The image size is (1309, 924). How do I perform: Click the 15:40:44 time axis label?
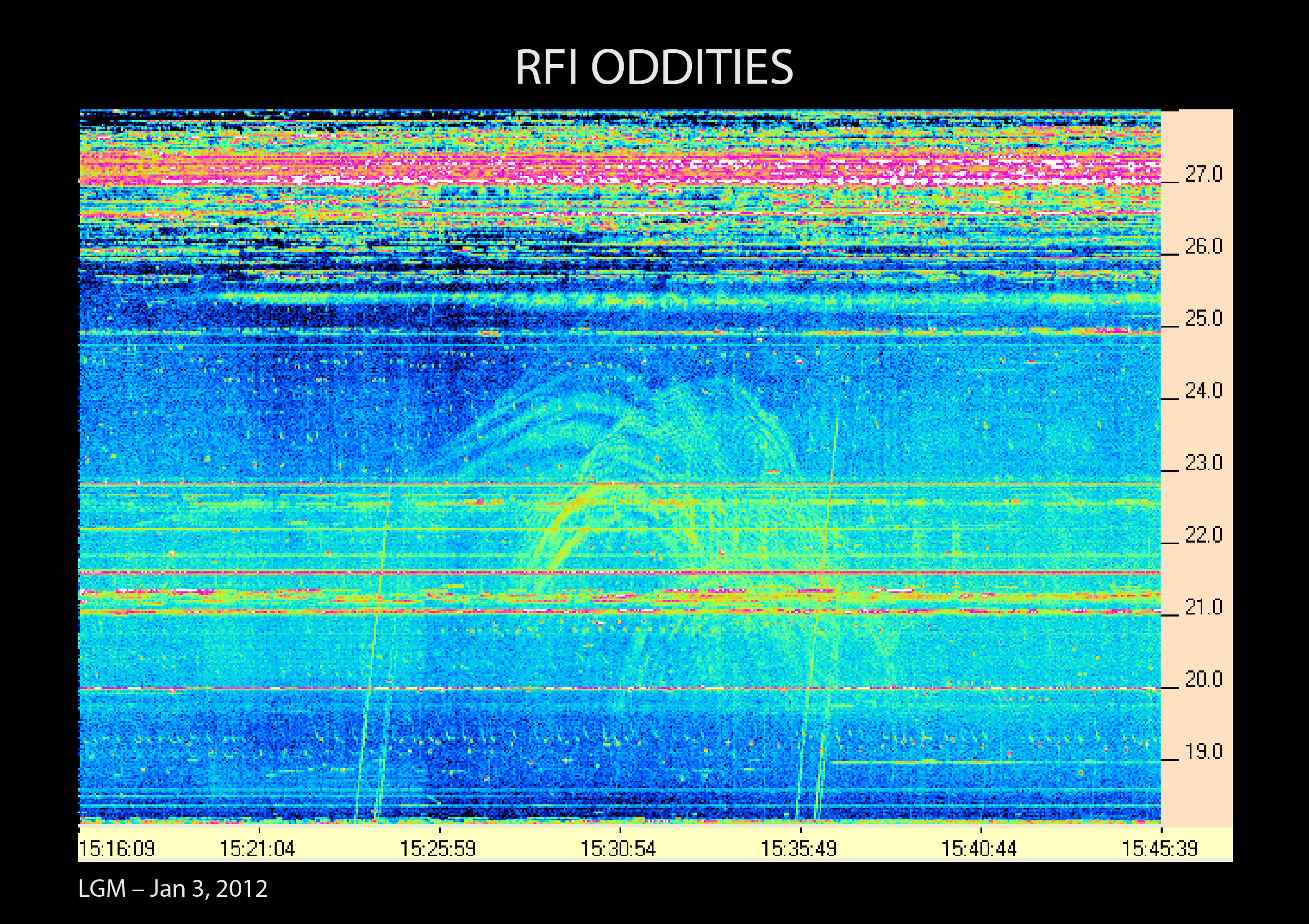click(979, 849)
